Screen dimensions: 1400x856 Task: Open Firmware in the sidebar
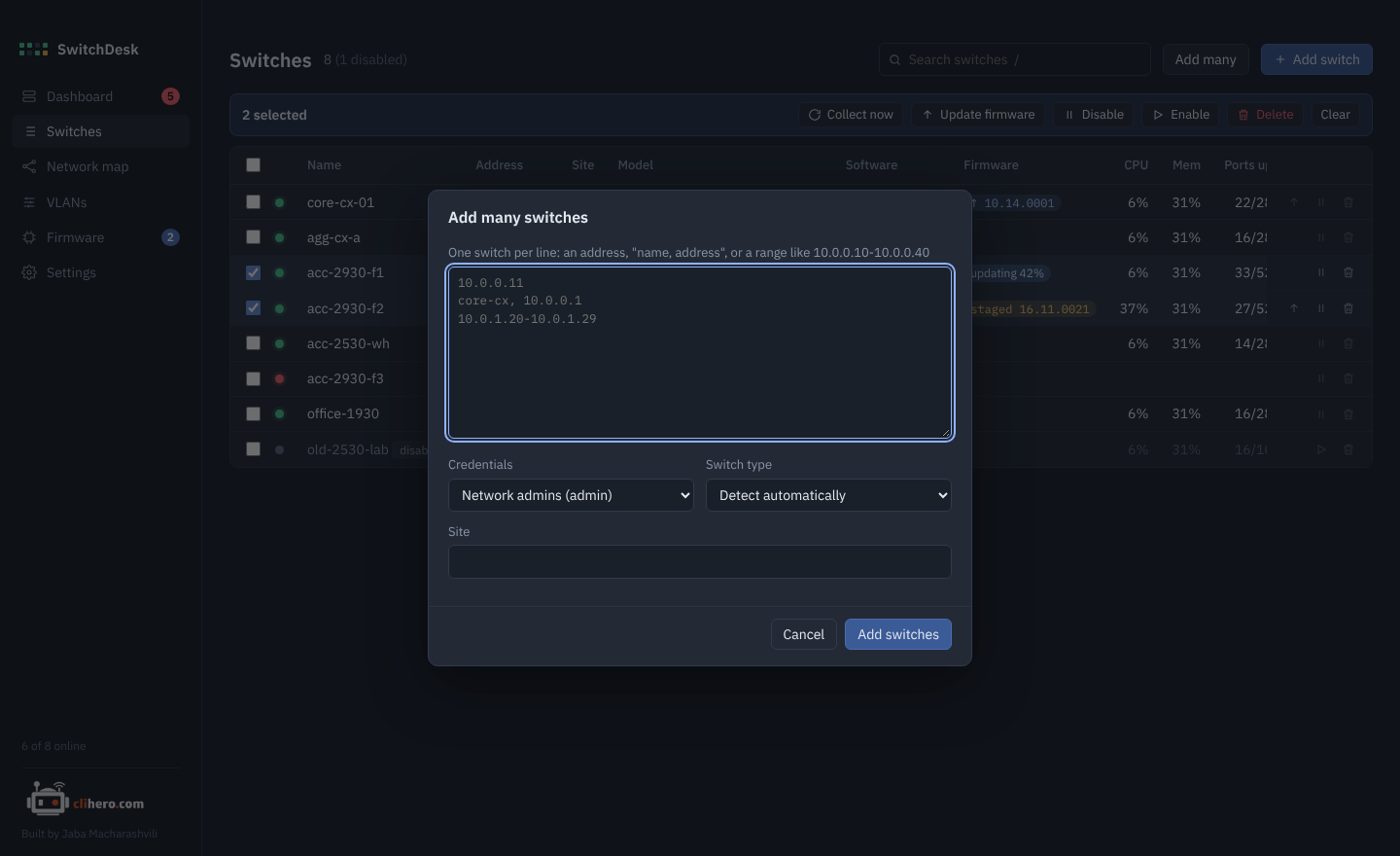(x=100, y=237)
